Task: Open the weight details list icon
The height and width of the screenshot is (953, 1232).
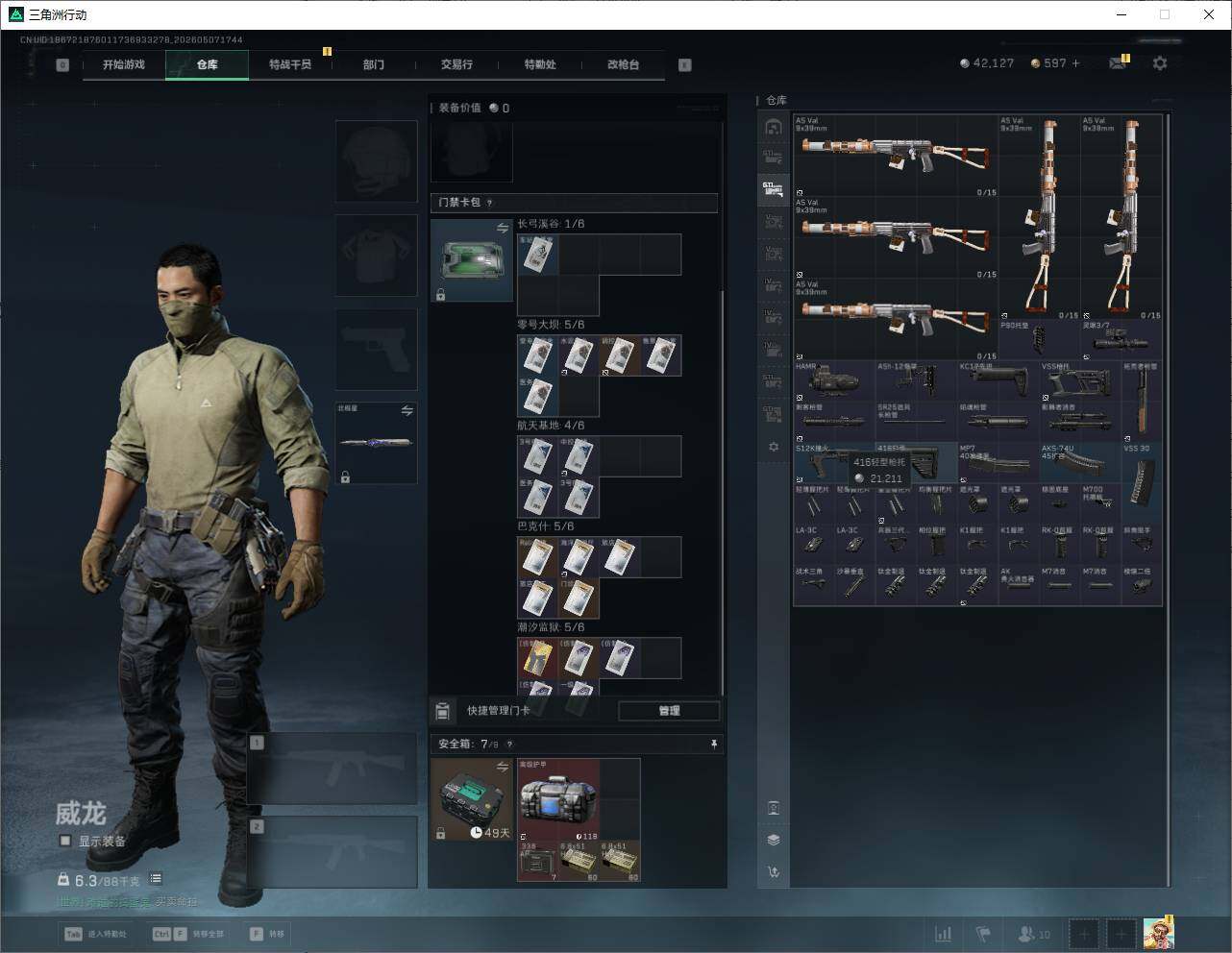Action: click(x=156, y=879)
